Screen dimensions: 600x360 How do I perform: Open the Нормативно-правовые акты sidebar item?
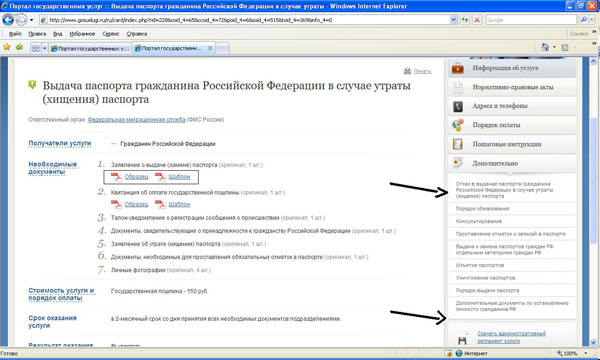[x=512, y=87]
